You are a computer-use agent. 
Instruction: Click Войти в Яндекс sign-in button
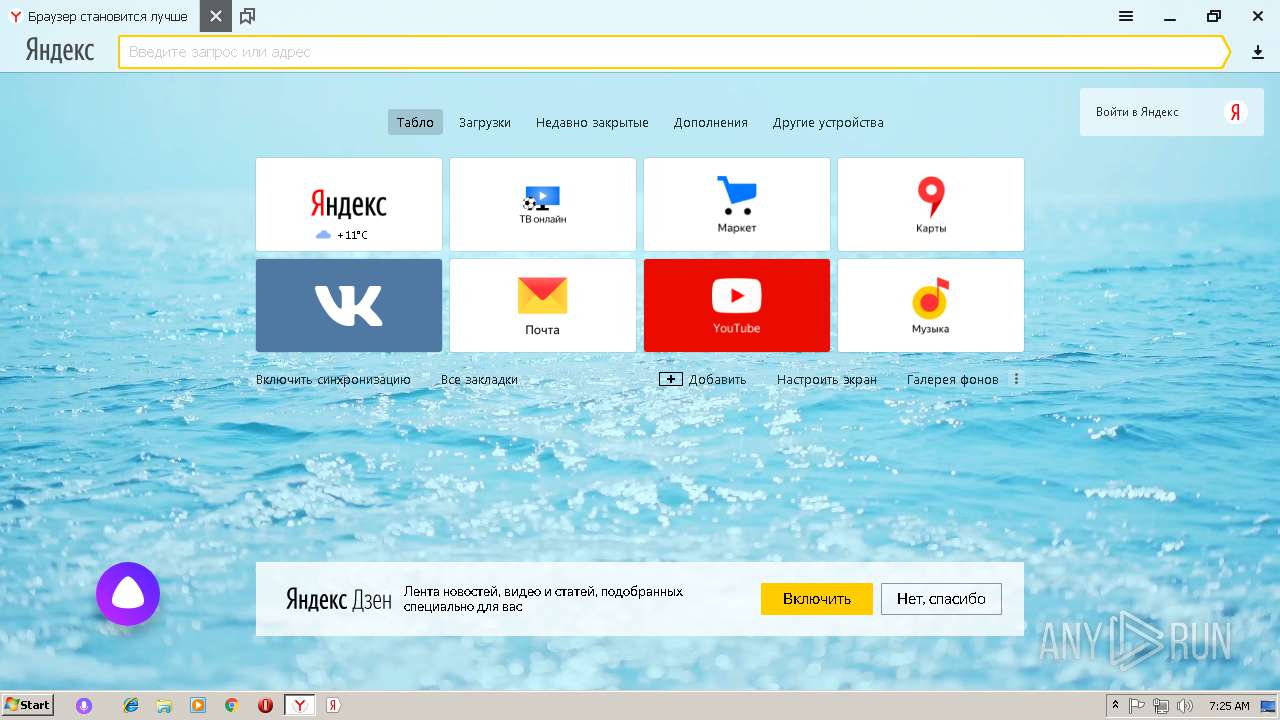coord(1171,112)
